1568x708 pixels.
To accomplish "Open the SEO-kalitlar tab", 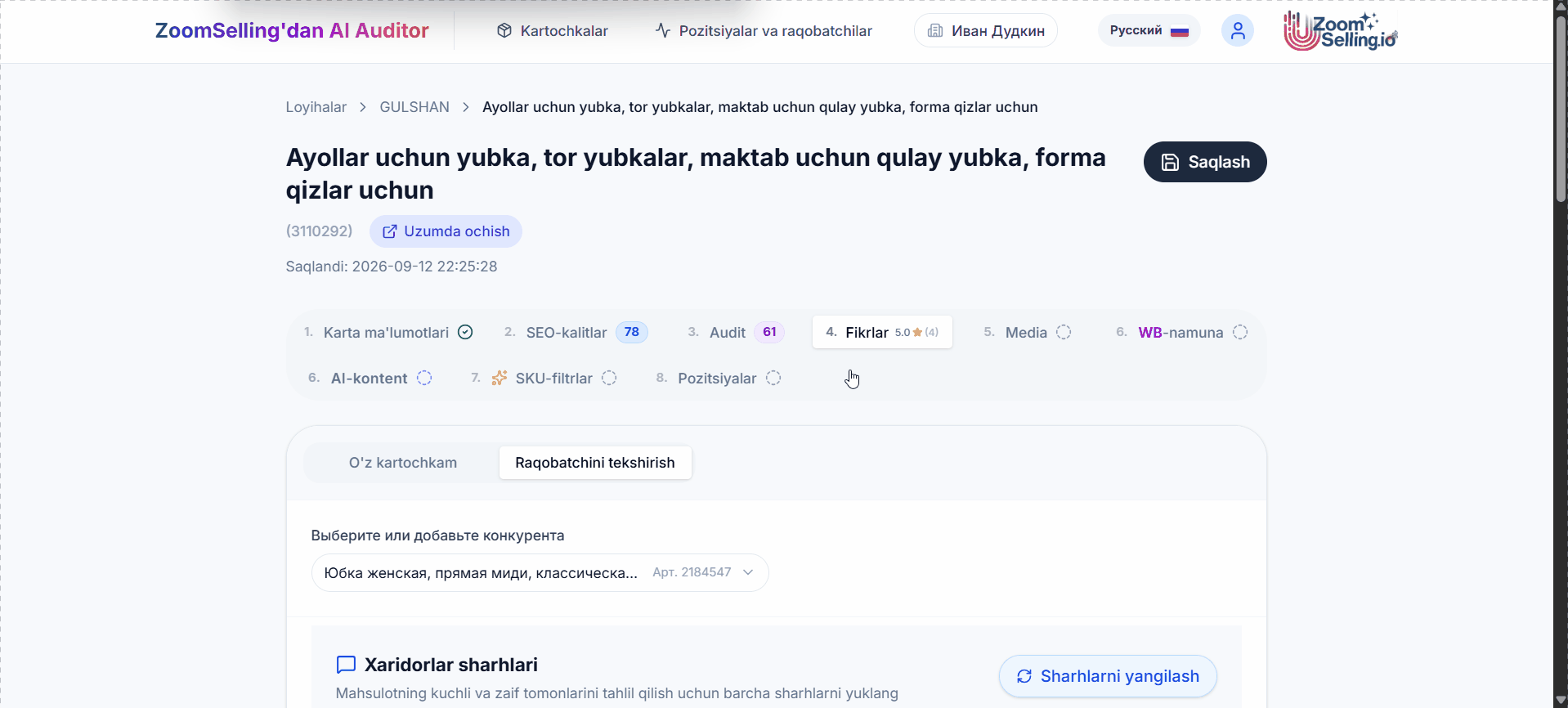I will [576, 332].
